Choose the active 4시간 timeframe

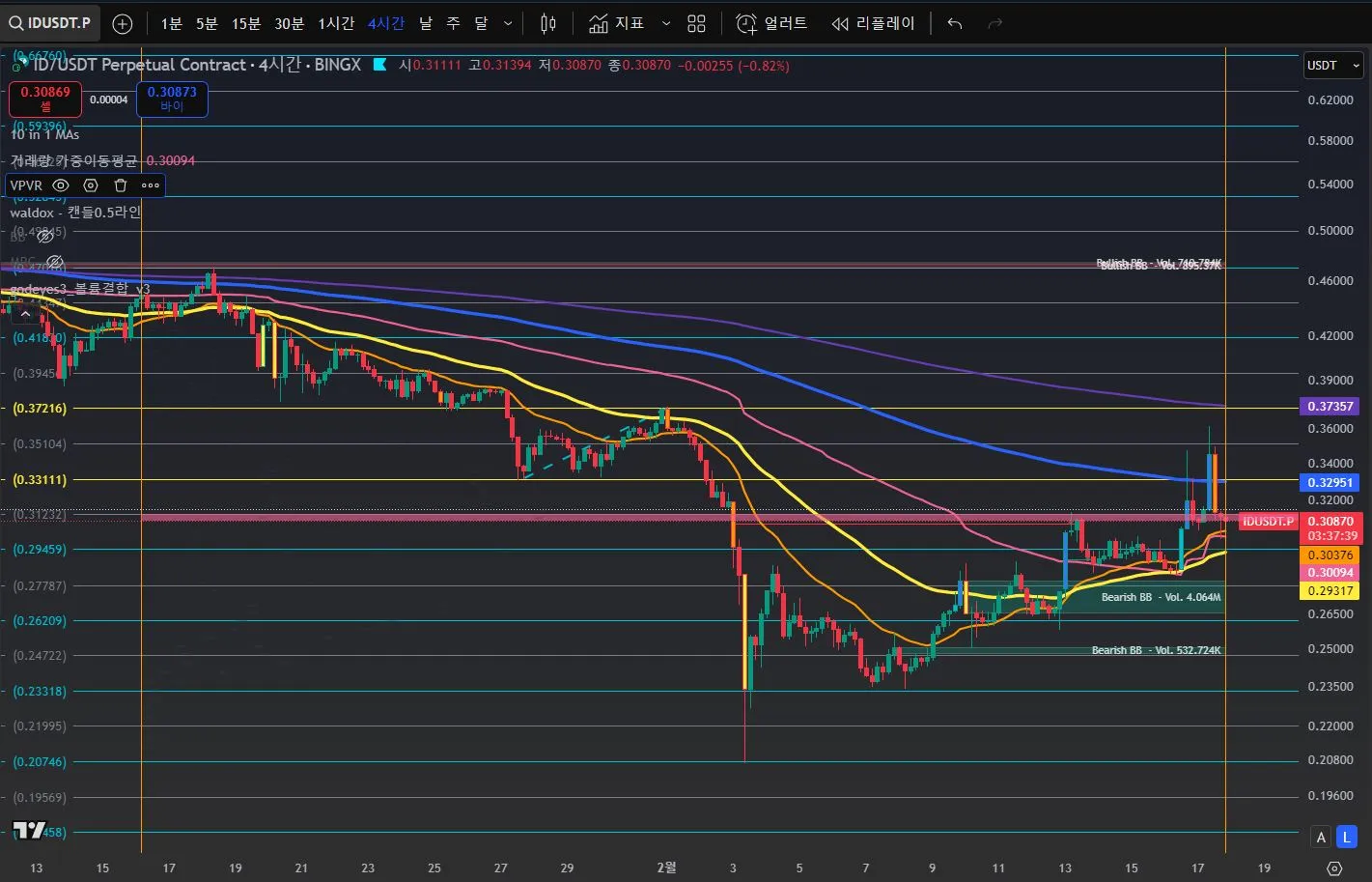[386, 23]
